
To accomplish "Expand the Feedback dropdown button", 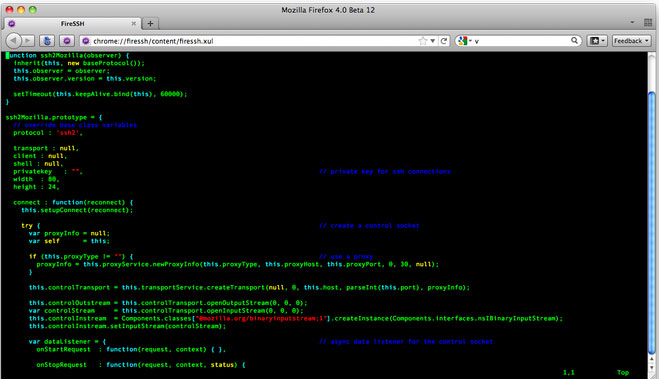I will click(x=631, y=41).
